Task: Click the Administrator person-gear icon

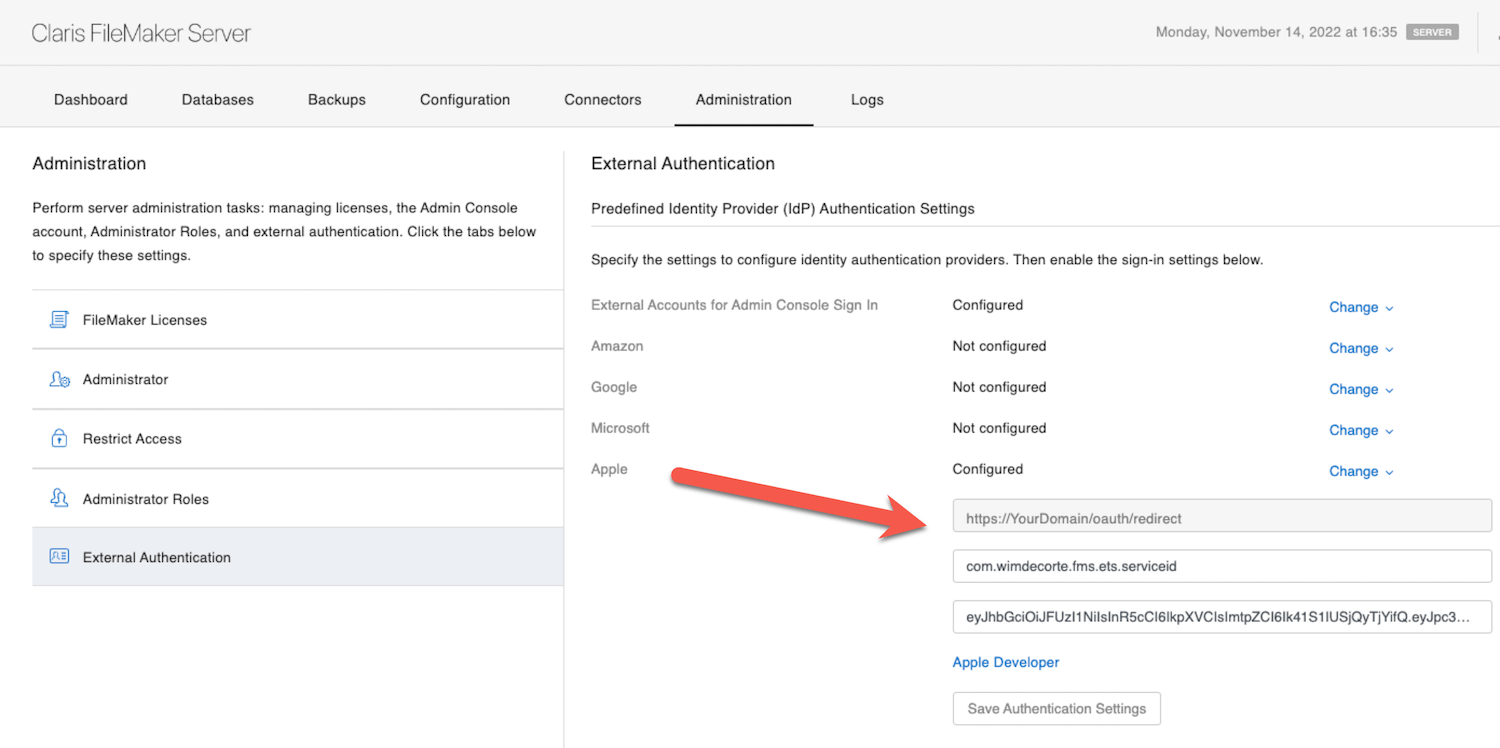Action: (59, 379)
